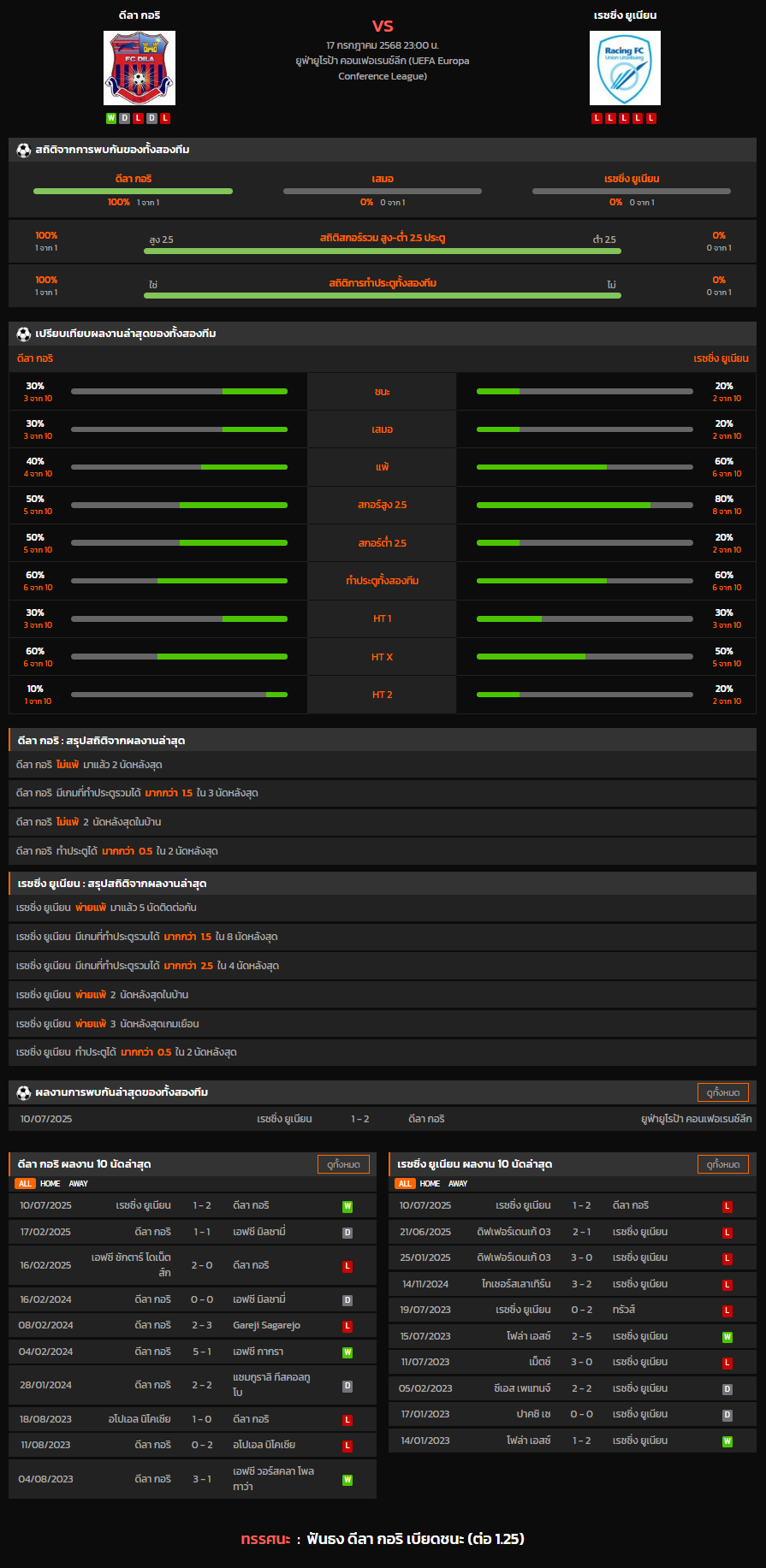Click the 5 - 1 score on 04/02/2024
This screenshot has width=766, height=1568.
pos(202,1352)
